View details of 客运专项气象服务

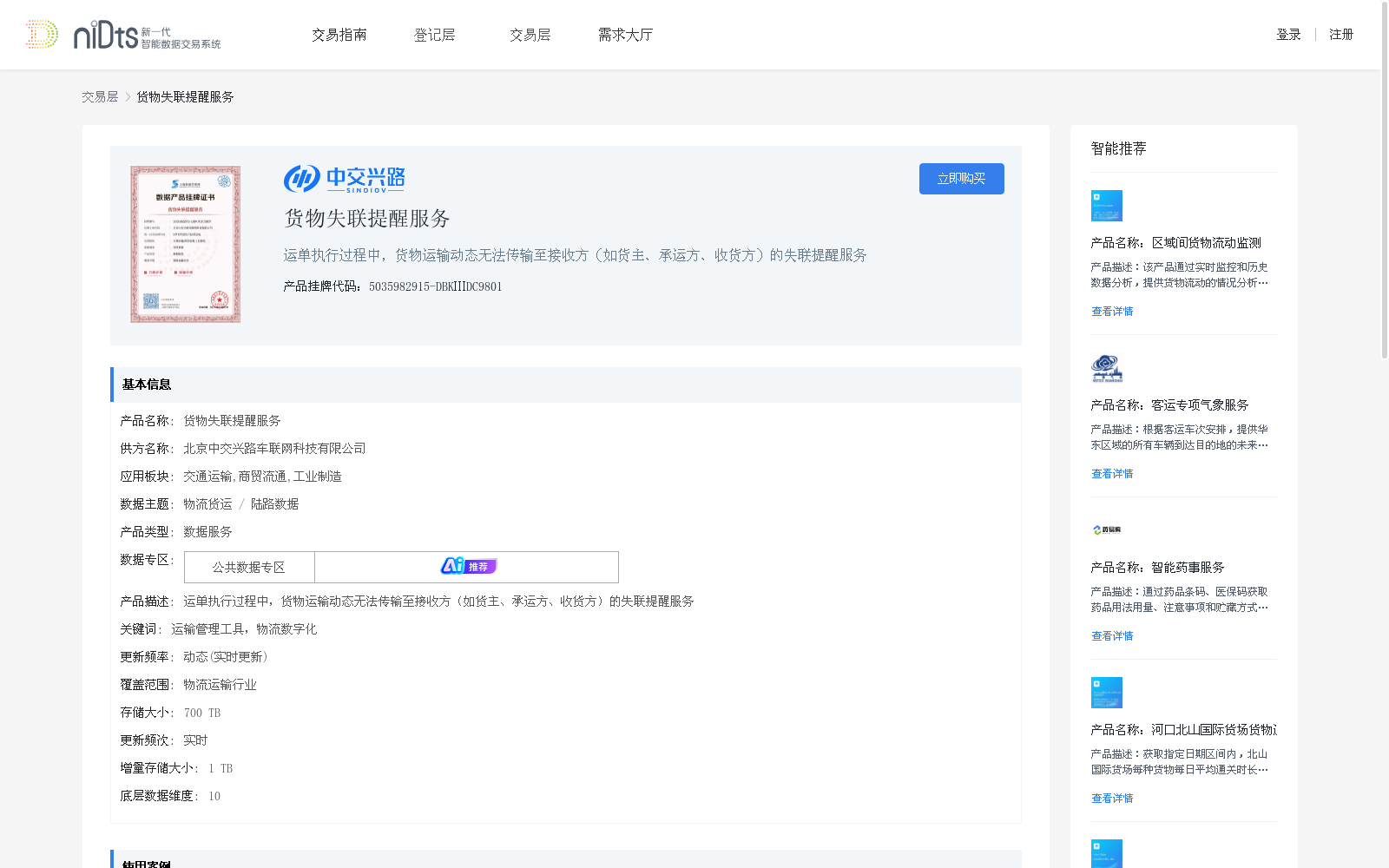click(x=1112, y=474)
